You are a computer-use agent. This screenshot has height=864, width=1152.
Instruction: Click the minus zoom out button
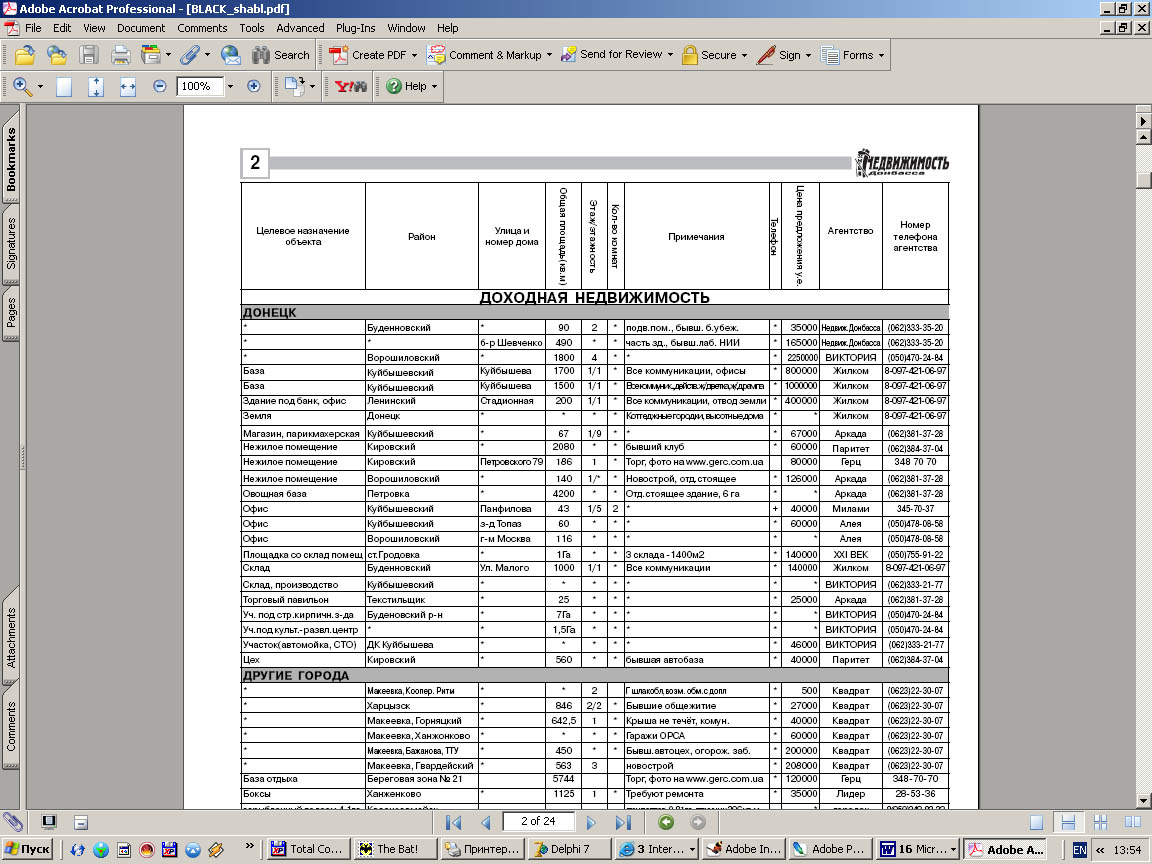click(159, 86)
